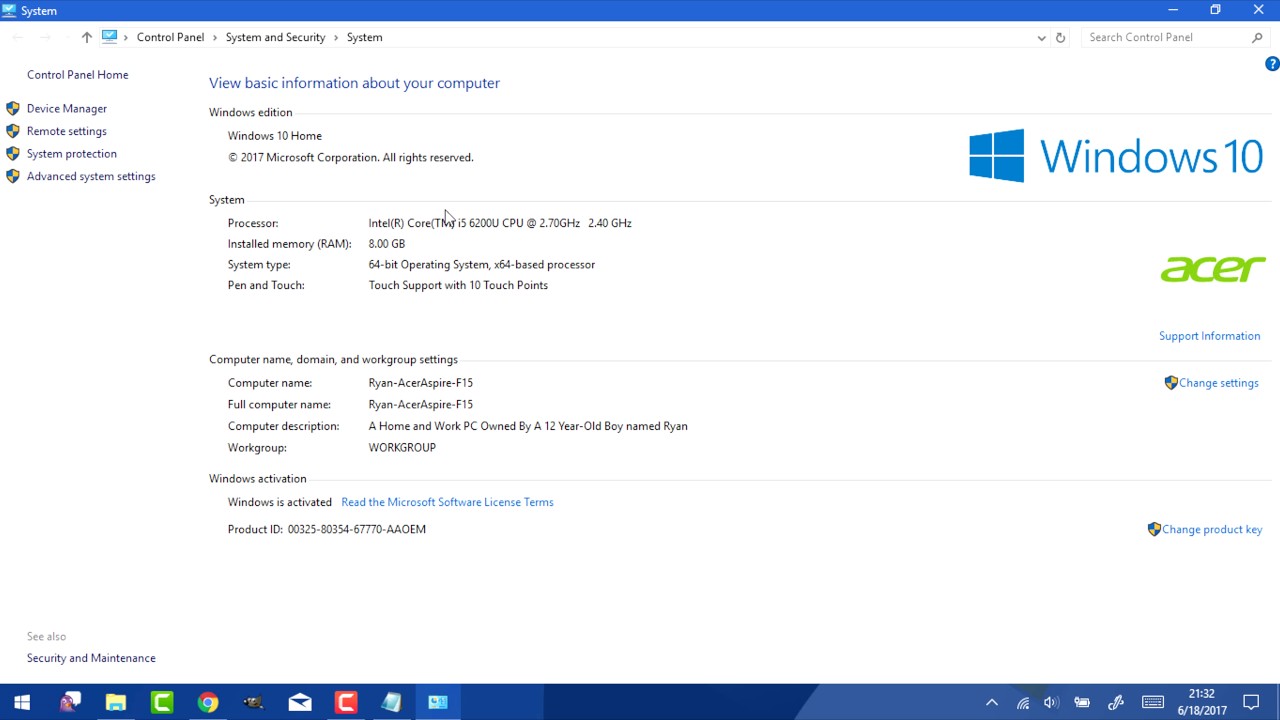
Task: Launch the green Camtasia taskbar icon
Action: 161,702
